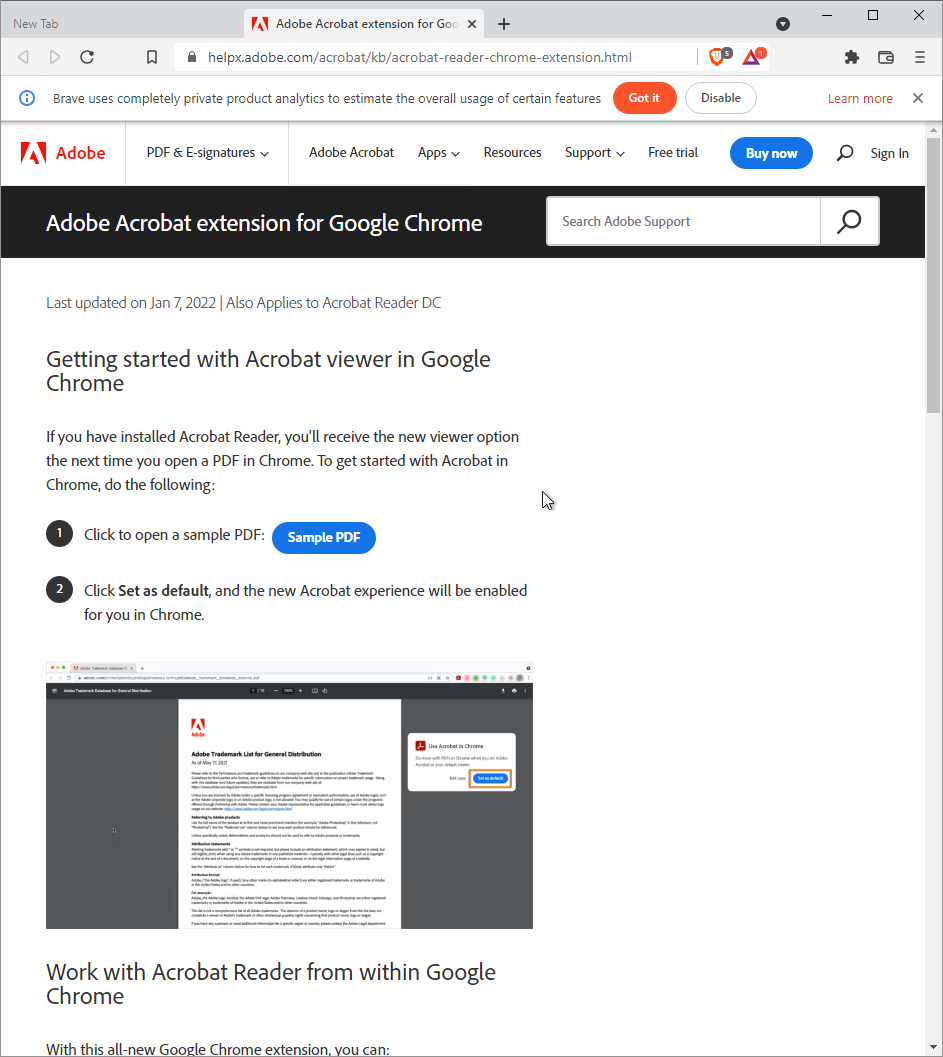Expand the Support dropdown menu

click(594, 153)
